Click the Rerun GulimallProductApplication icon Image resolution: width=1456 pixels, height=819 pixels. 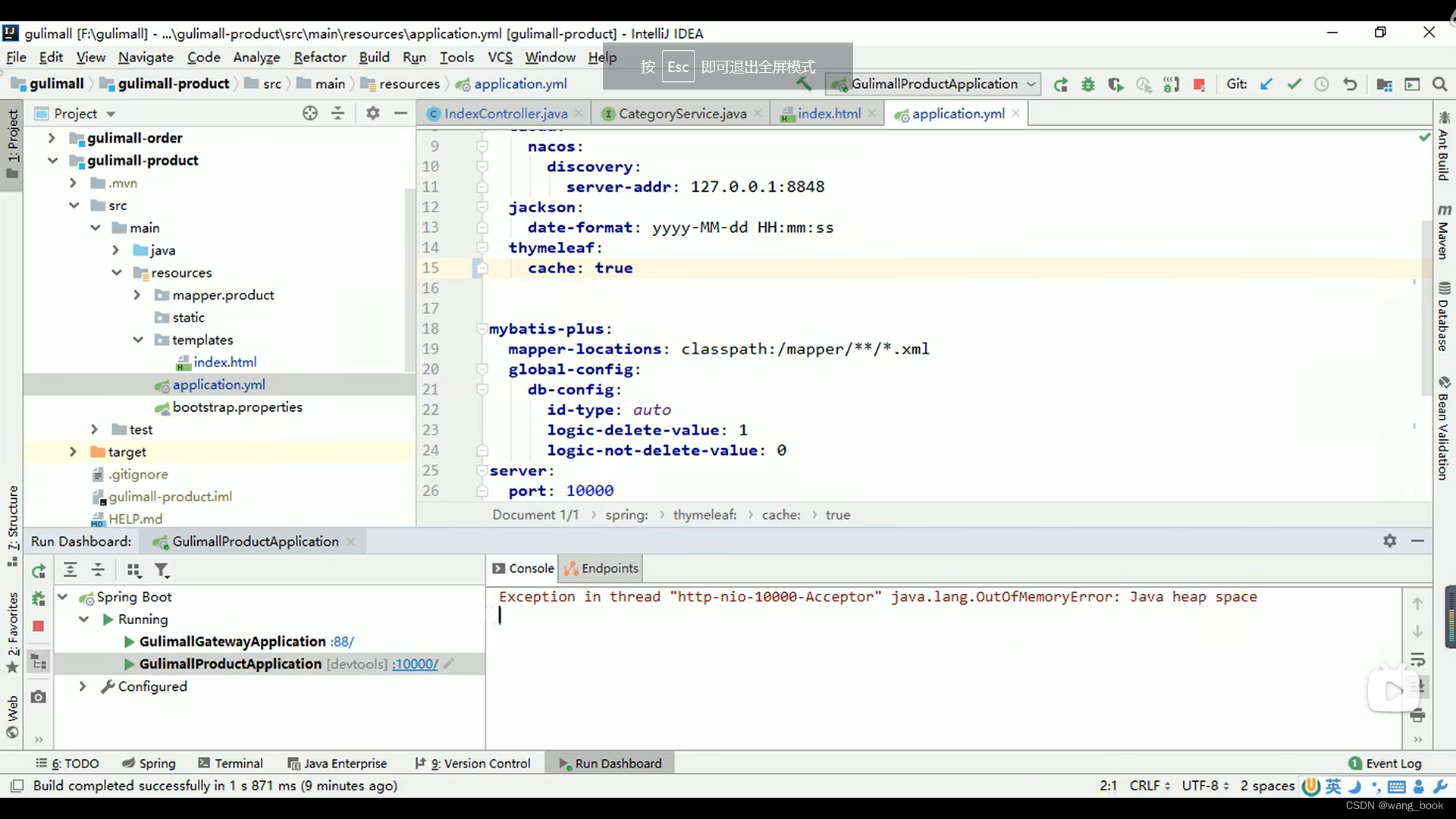[1060, 84]
